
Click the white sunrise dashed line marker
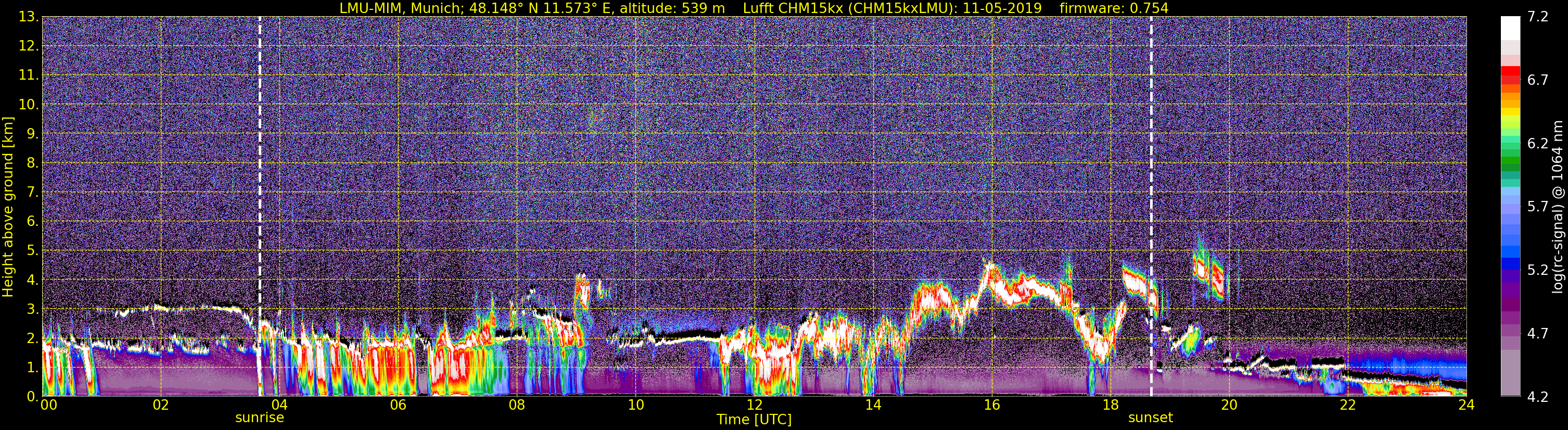[x=260, y=207]
